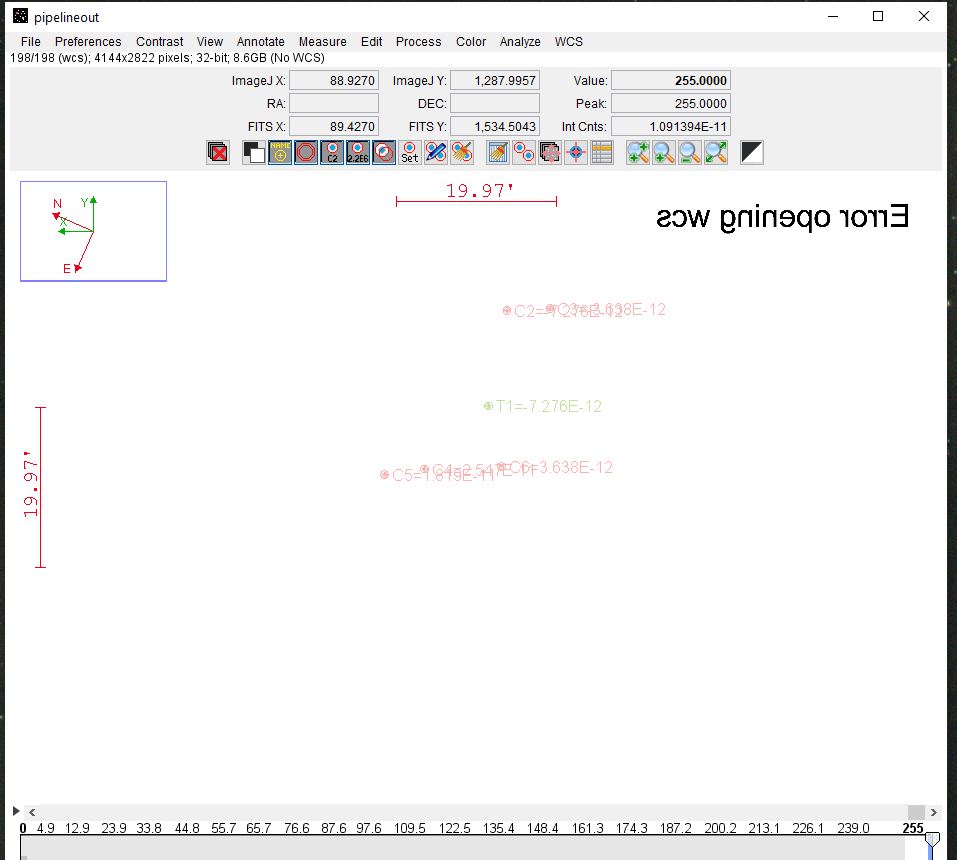Click the delete slice icon with red X

(217, 153)
